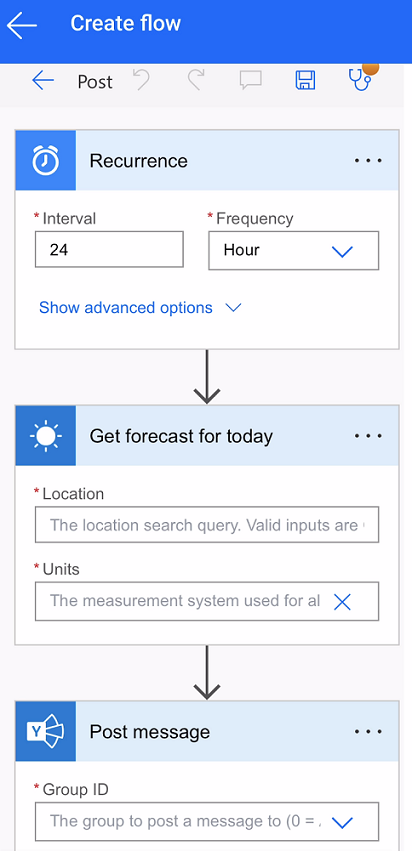412x851 pixels.
Task: Expand Show advanced options
Action: (x=140, y=308)
